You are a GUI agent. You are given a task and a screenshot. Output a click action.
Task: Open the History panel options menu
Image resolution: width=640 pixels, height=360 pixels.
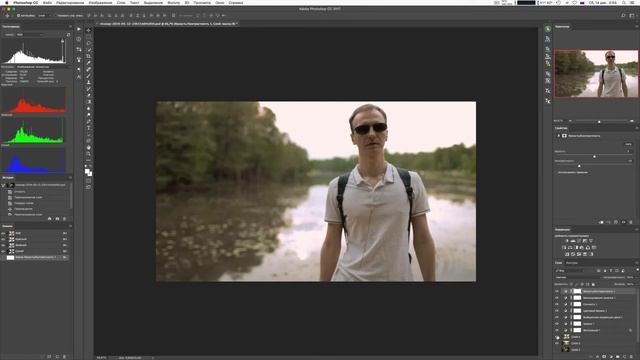(70, 178)
